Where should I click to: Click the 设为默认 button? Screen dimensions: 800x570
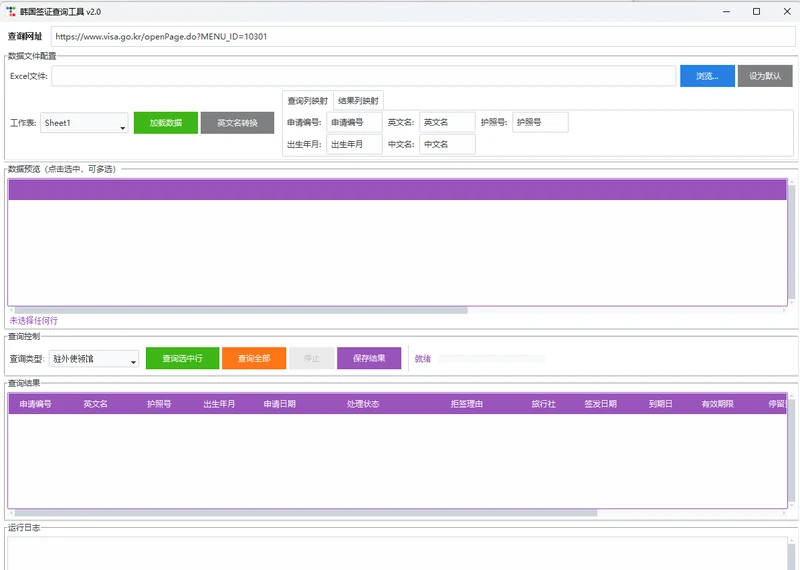(765, 76)
